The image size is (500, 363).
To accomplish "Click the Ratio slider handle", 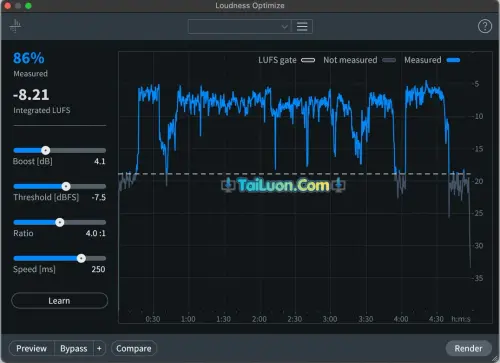I will (x=60, y=222).
